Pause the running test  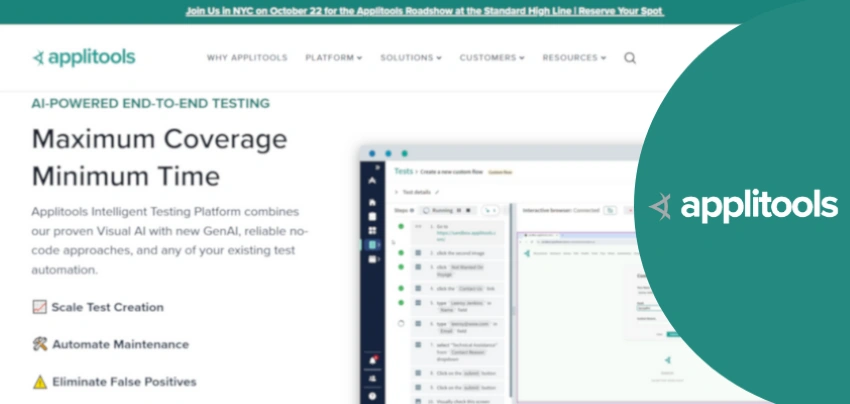tap(459, 210)
